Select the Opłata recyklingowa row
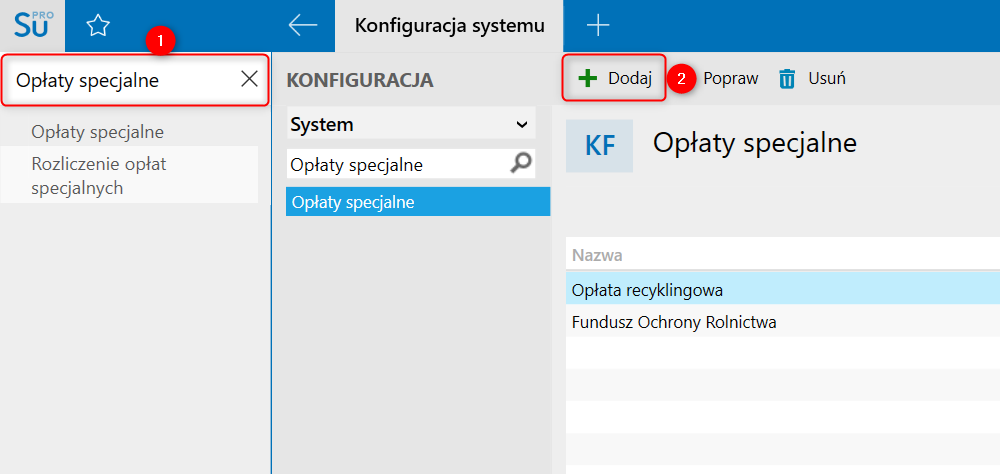This screenshot has height=474, width=1000. pyautogui.click(x=783, y=290)
